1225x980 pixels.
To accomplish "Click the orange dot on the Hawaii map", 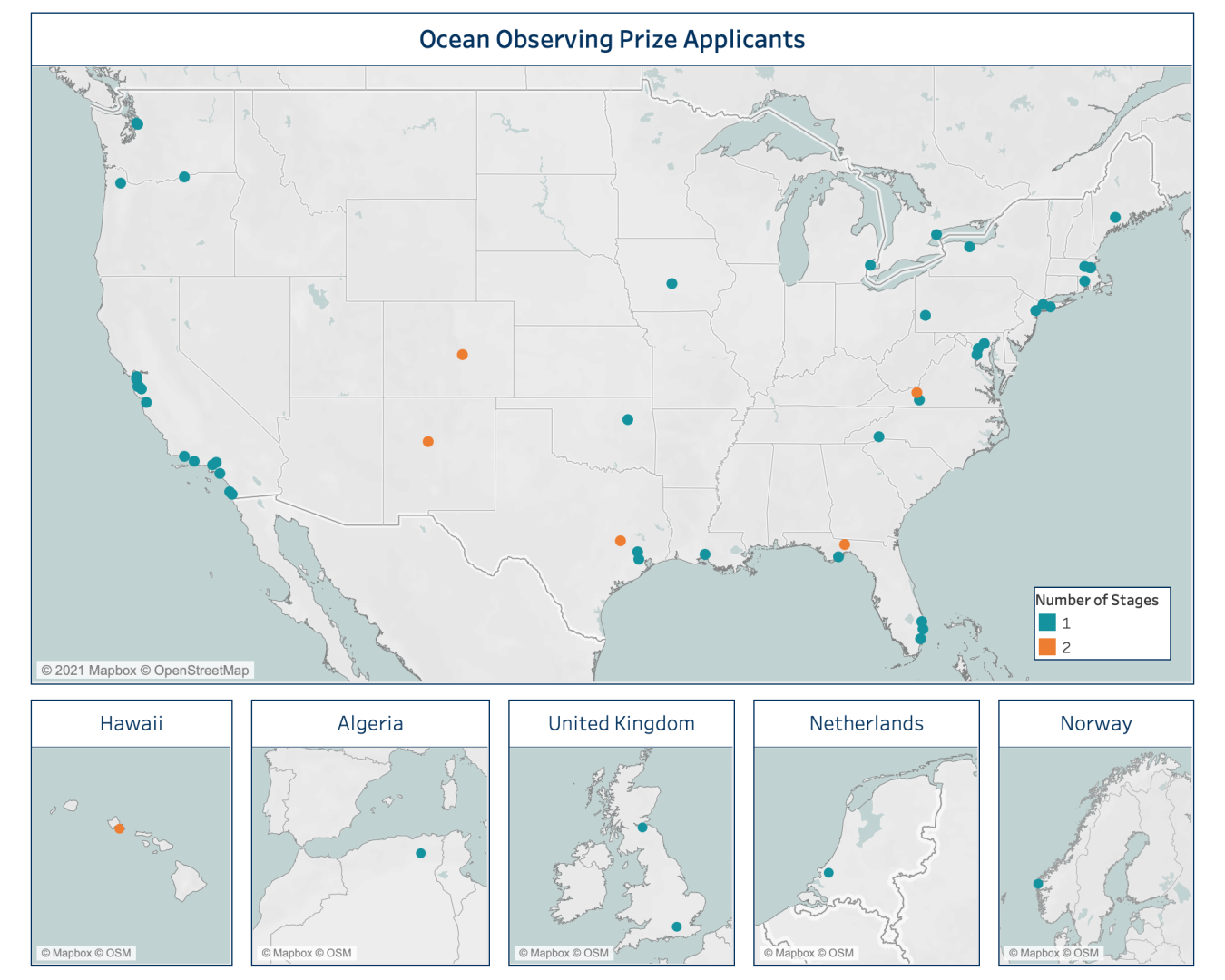I will click(x=119, y=828).
